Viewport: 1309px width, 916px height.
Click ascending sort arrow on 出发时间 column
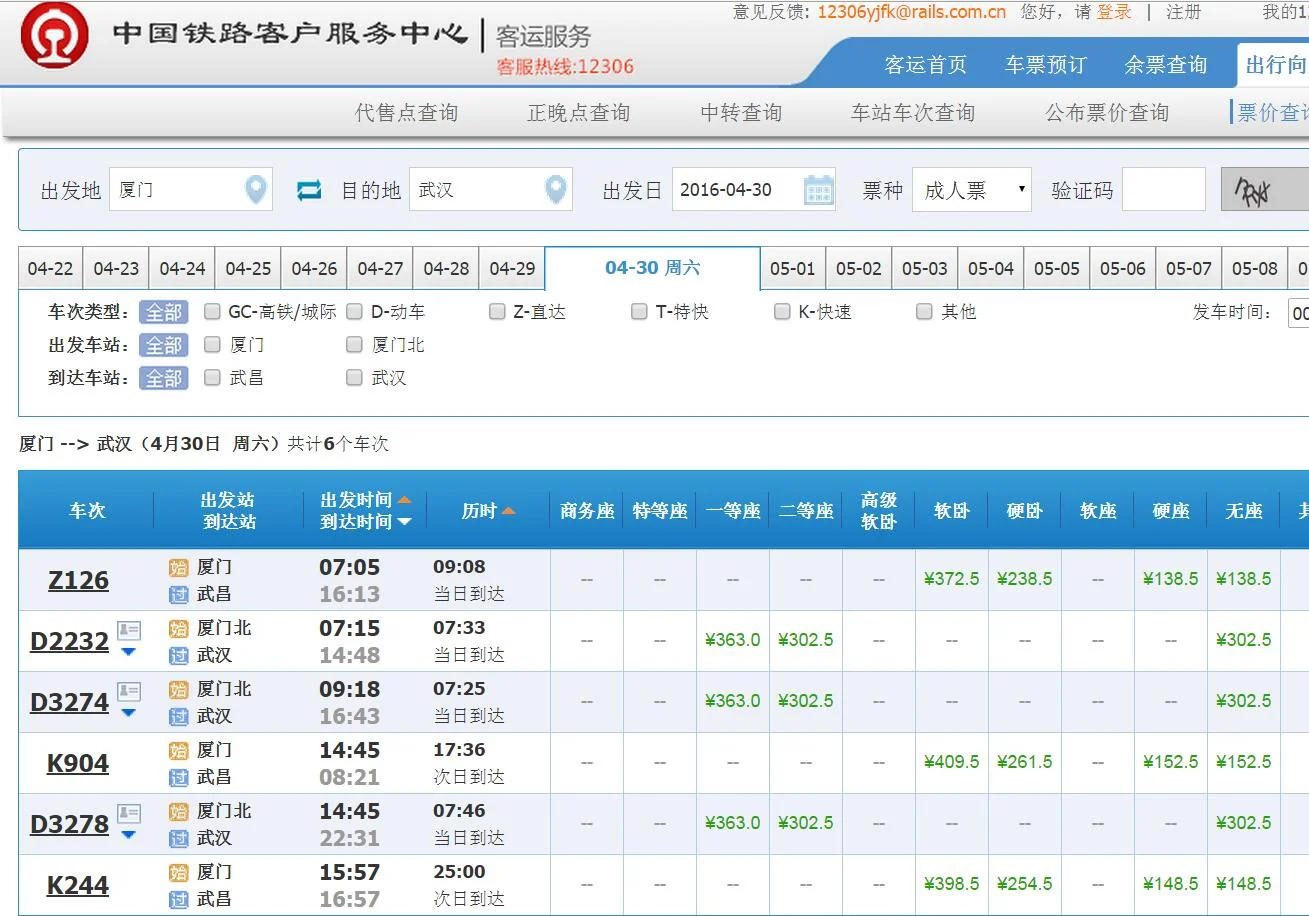coord(404,499)
